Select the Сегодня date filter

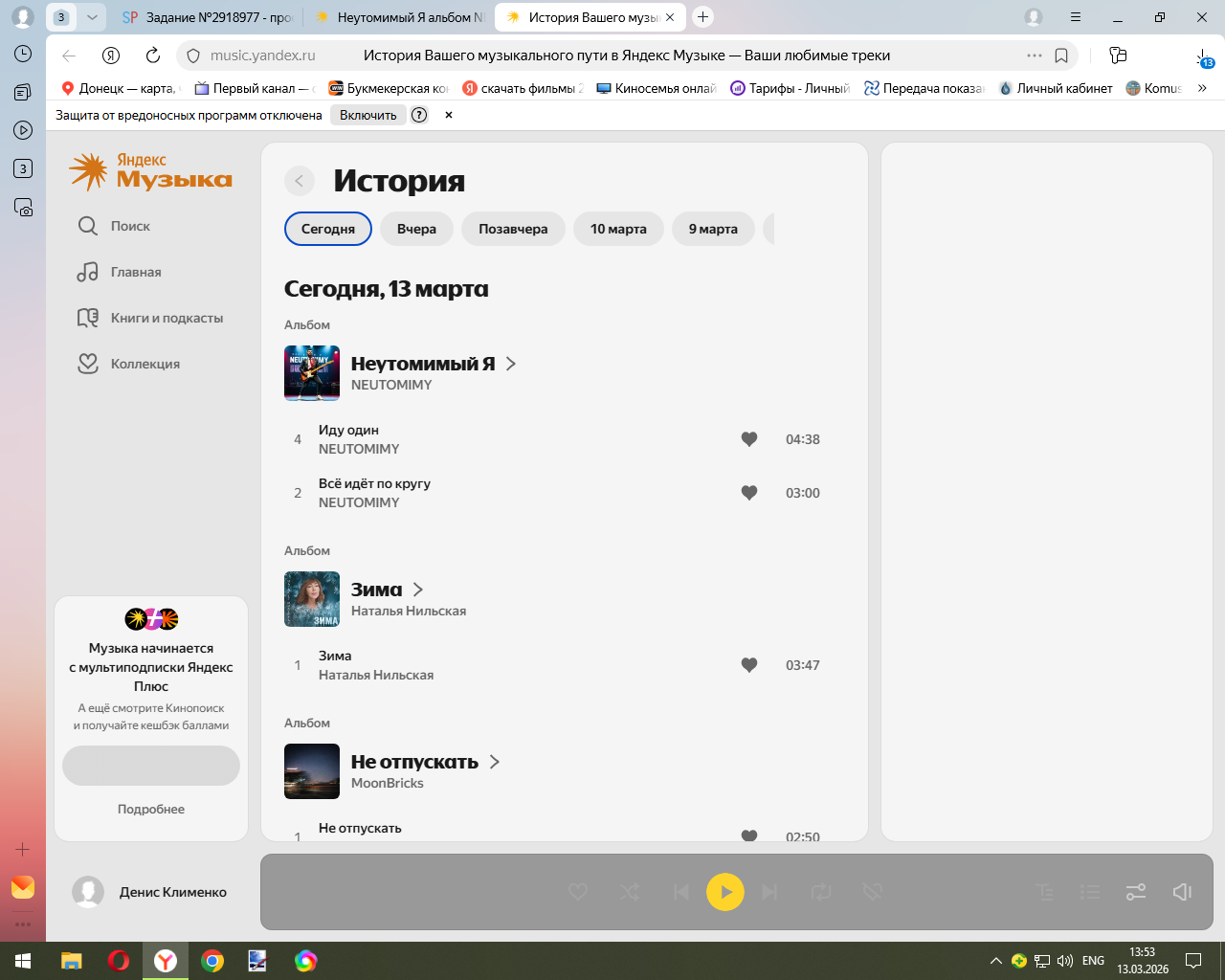pos(328,229)
